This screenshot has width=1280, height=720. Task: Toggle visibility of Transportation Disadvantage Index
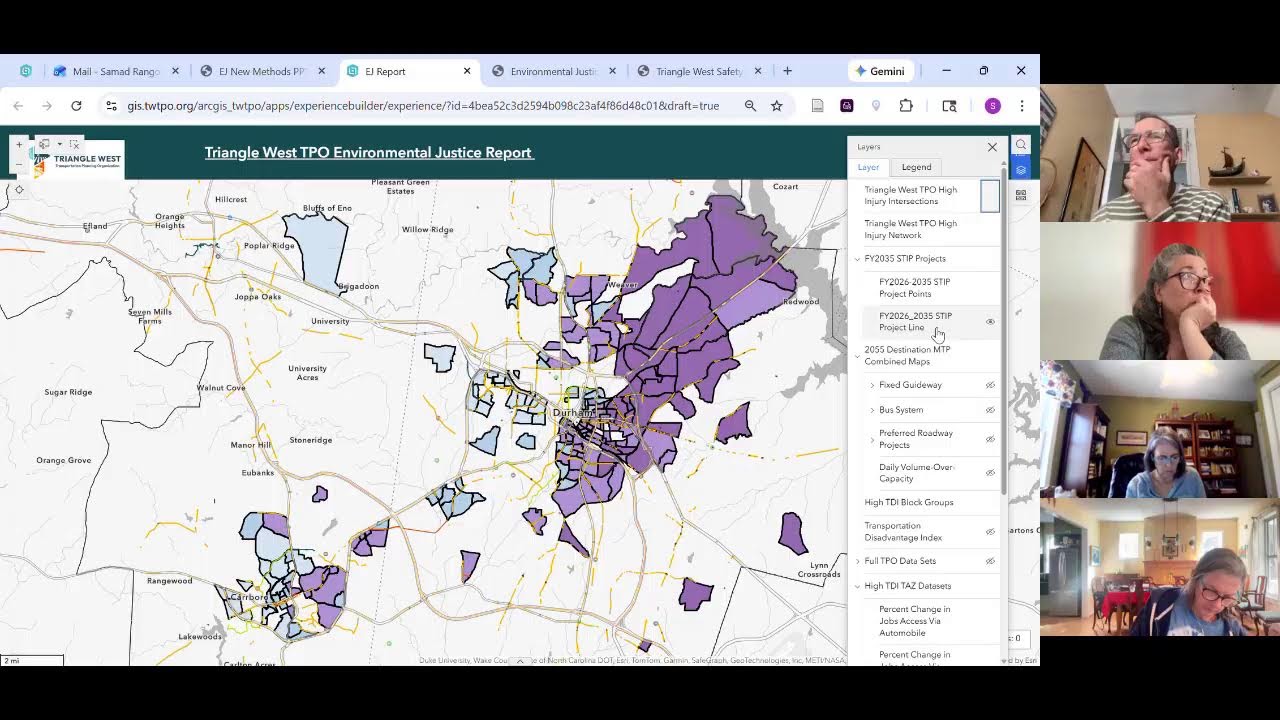[990, 532]
